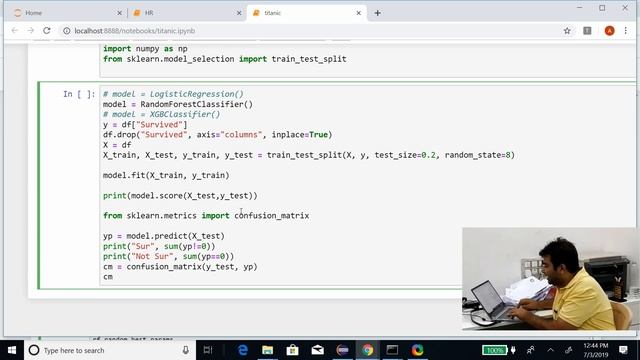View site information icon in address bar
640x360 pixels.
coord(67,31)
